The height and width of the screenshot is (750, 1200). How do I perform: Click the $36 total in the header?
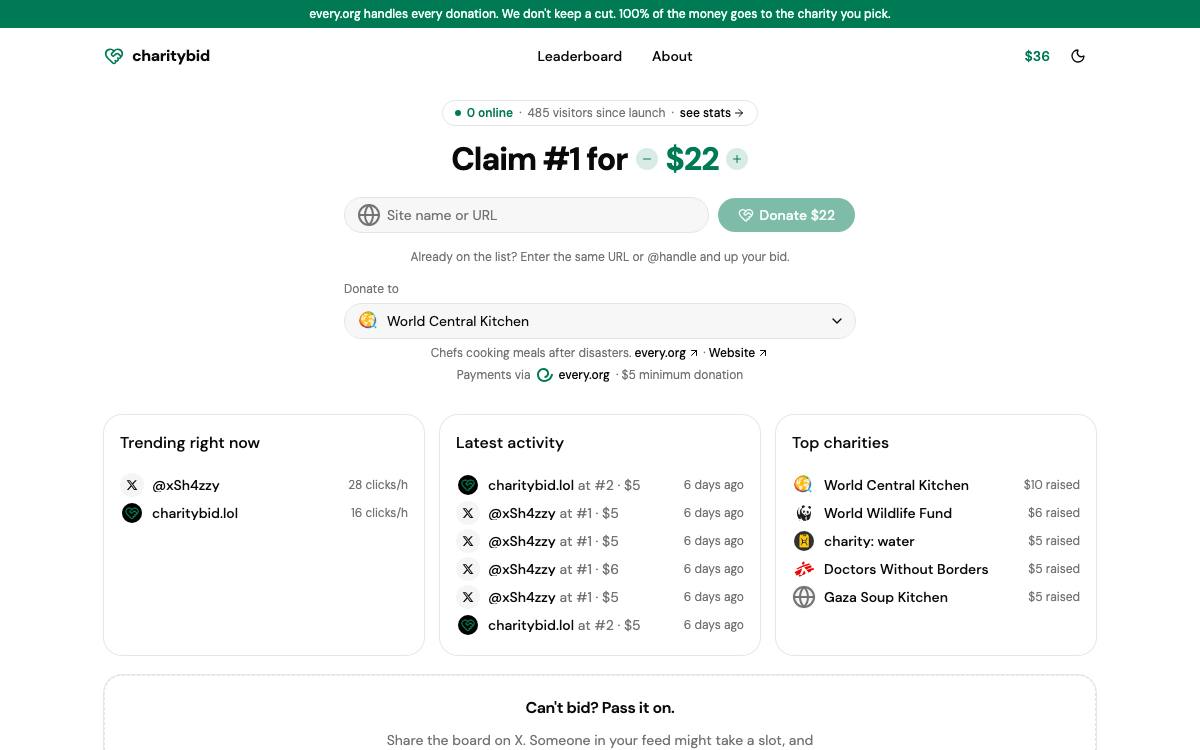[1037, 56]
